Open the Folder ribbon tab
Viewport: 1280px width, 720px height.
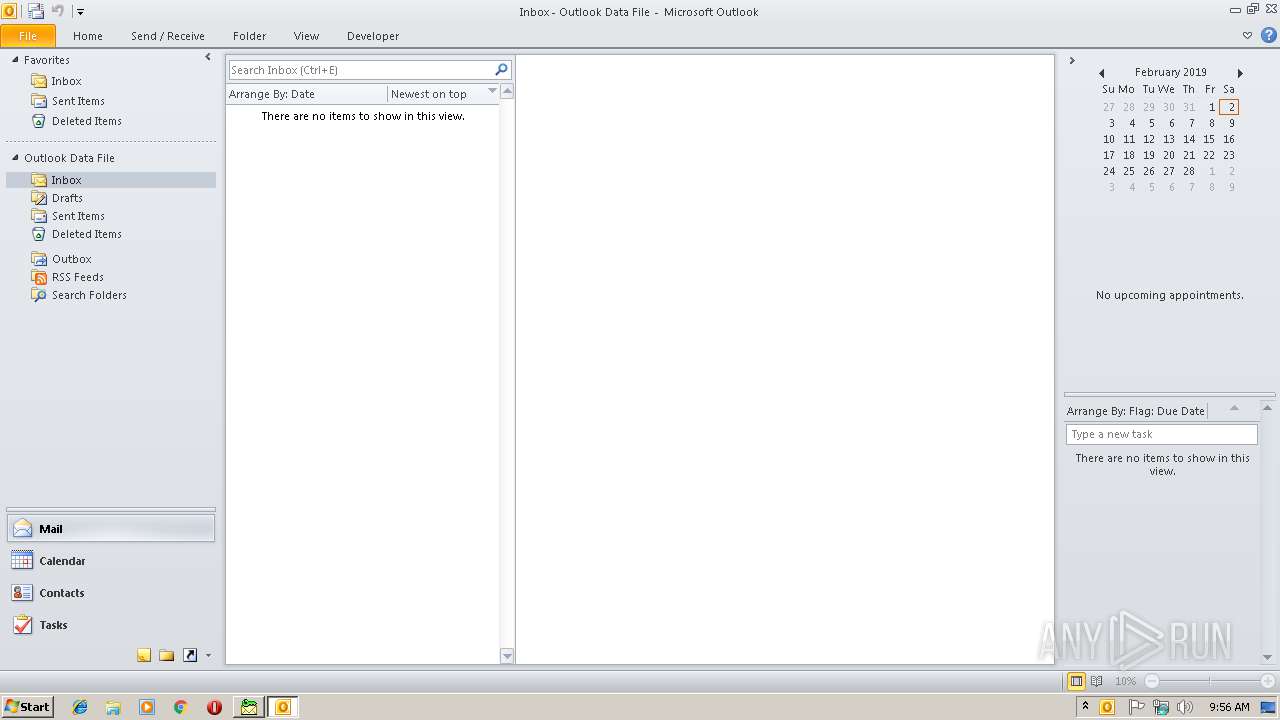click(x=250, y=36)
